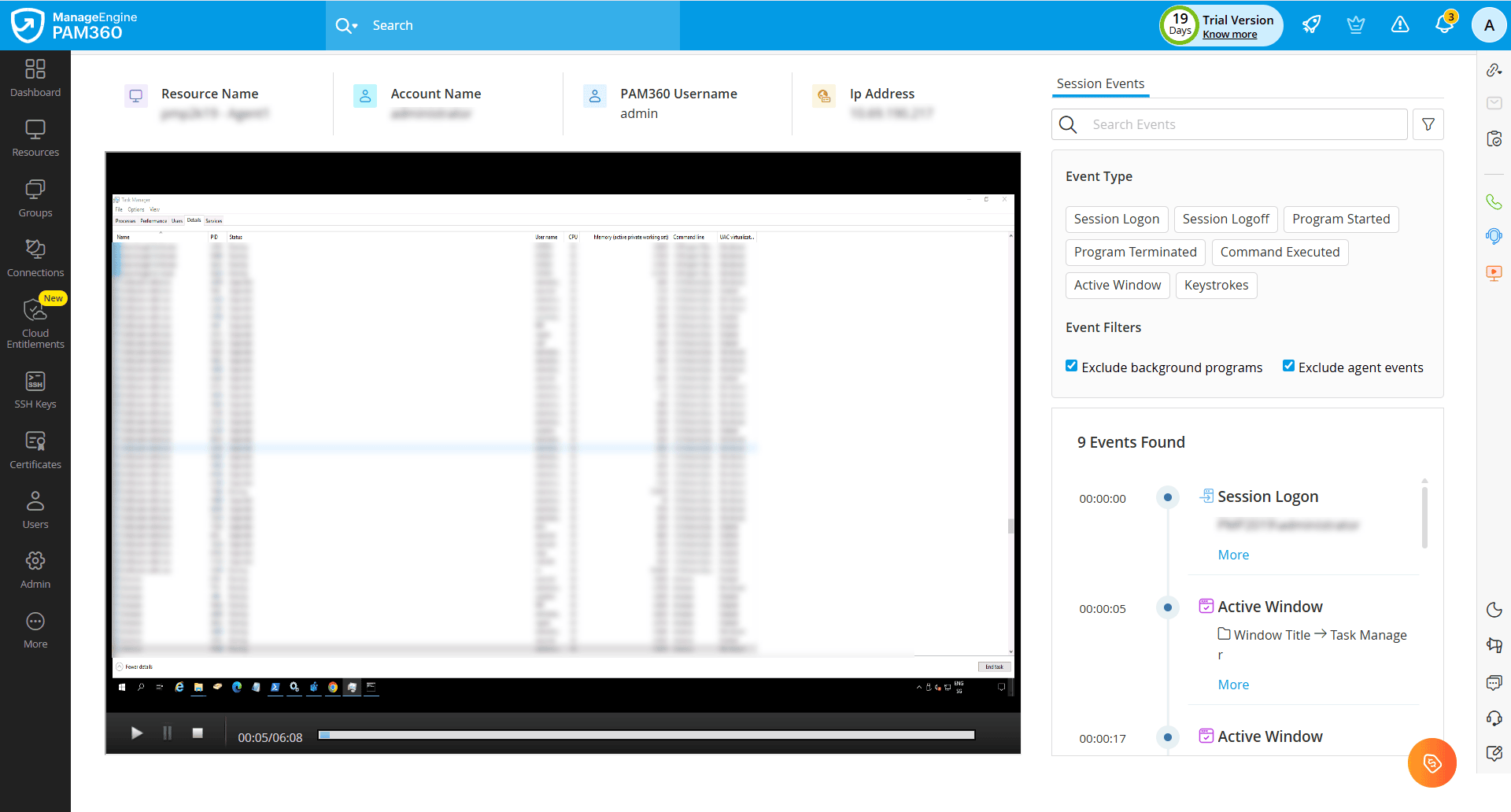Toggle the Keystrokes event type filter
This screenshot has width=1511, height=812.
click(1215, 285)
